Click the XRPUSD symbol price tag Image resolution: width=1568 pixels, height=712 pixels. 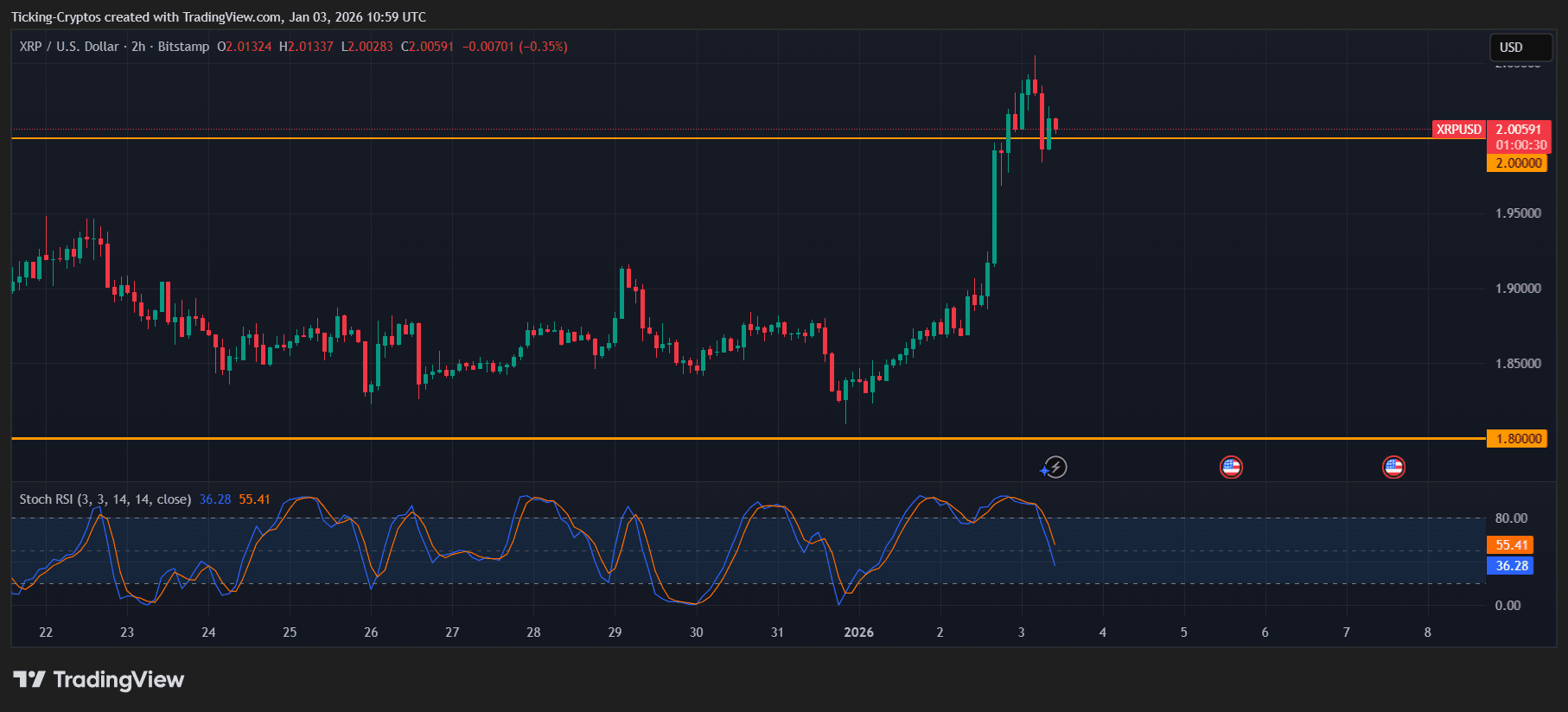click(x=1458, y=130)
